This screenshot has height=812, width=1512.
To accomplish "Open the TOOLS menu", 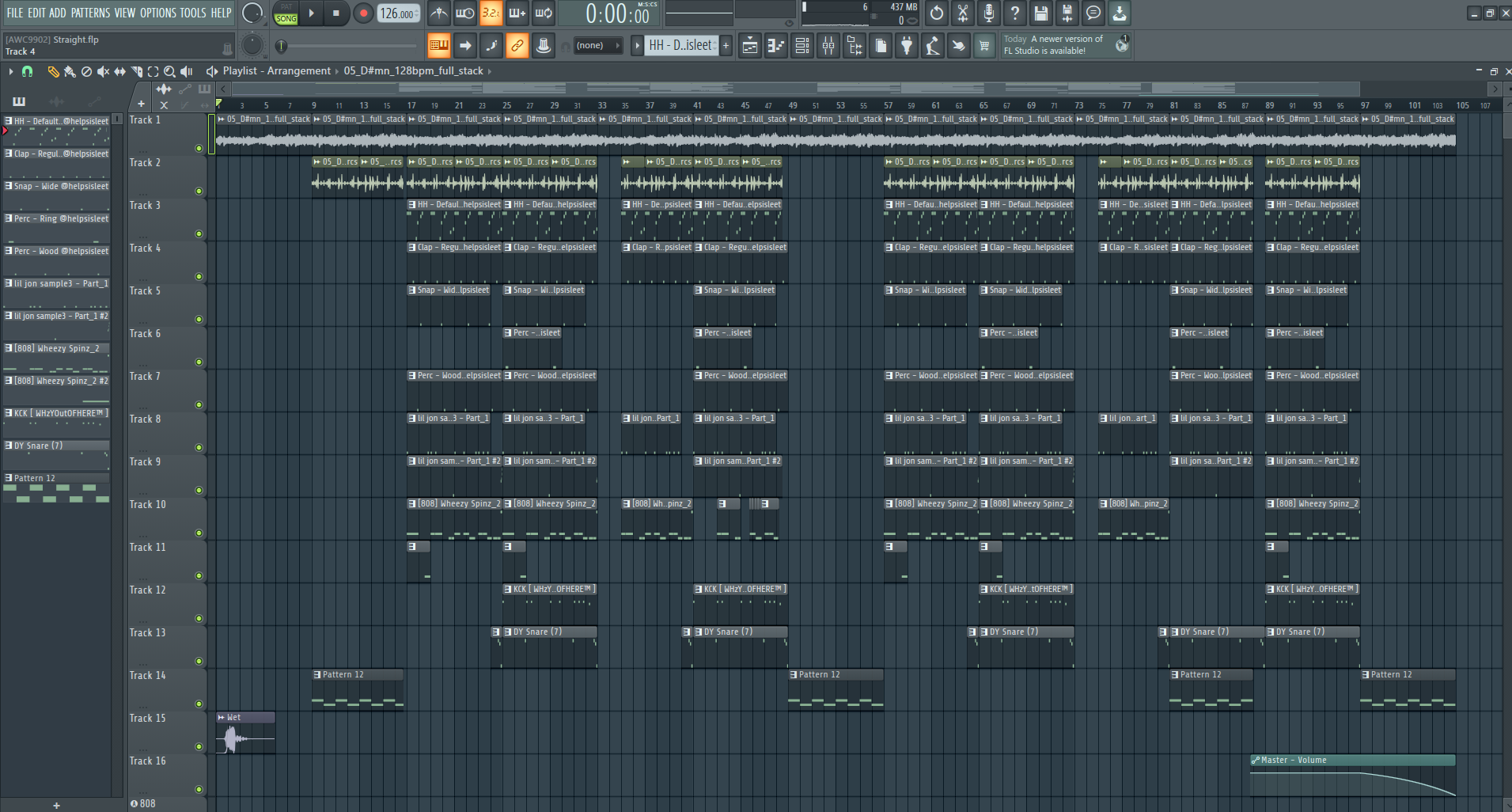I will (192, 13).
